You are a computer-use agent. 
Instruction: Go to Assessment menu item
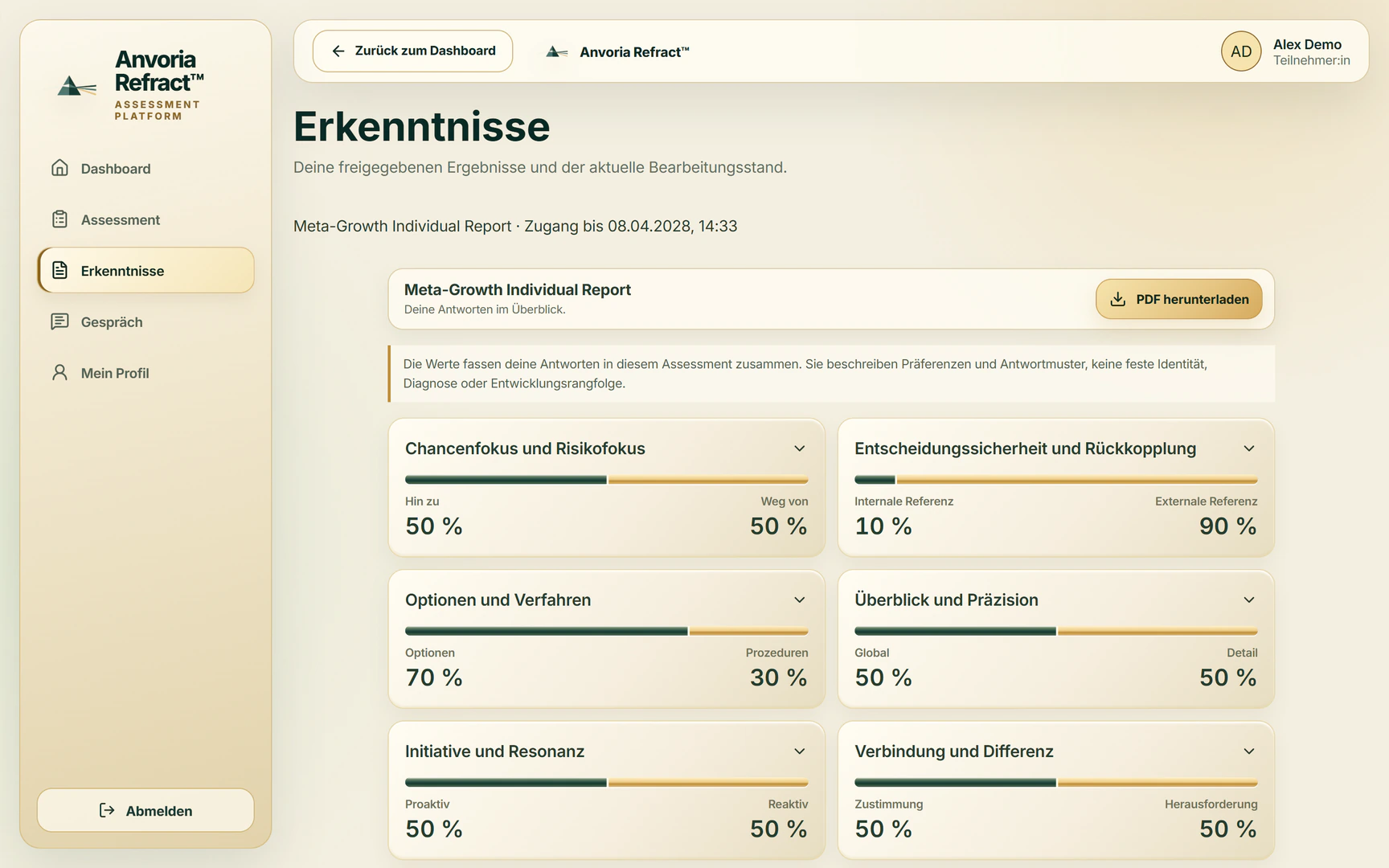click(145, 219)
